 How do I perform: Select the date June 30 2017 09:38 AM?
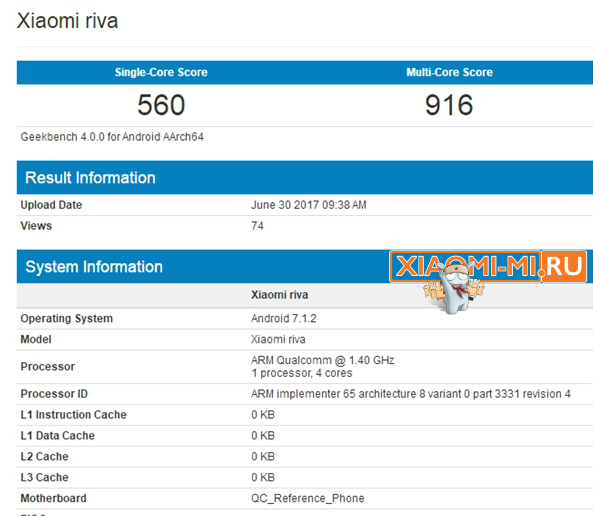309,205
